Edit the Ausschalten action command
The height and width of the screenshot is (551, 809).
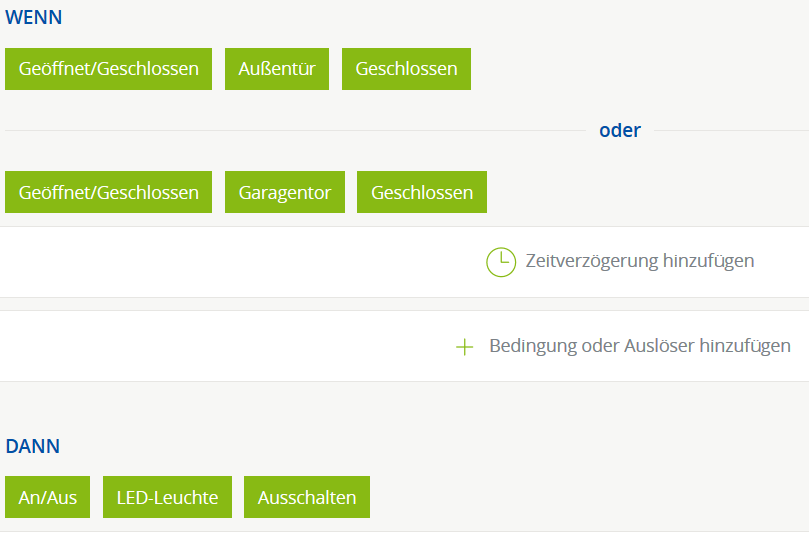tap(307, 497)
